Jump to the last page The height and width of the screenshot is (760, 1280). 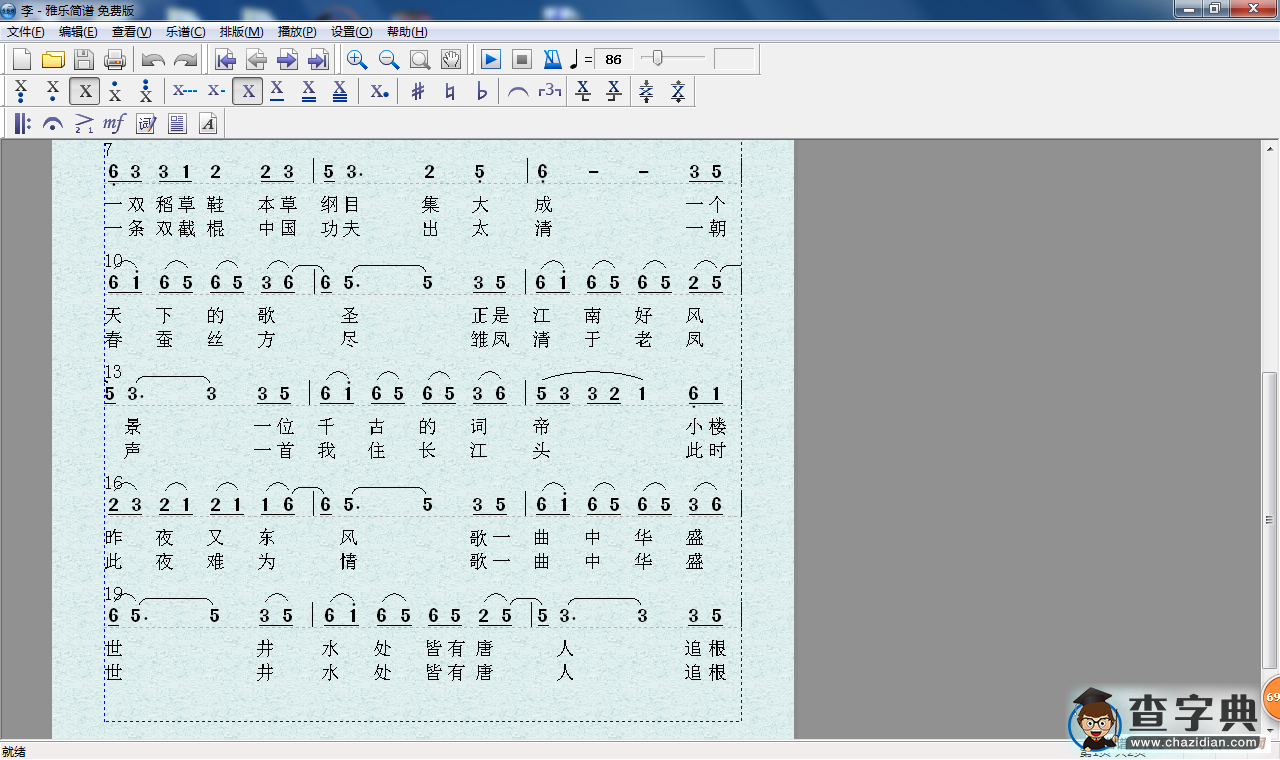pyautogui.click(x=318, y=59)
